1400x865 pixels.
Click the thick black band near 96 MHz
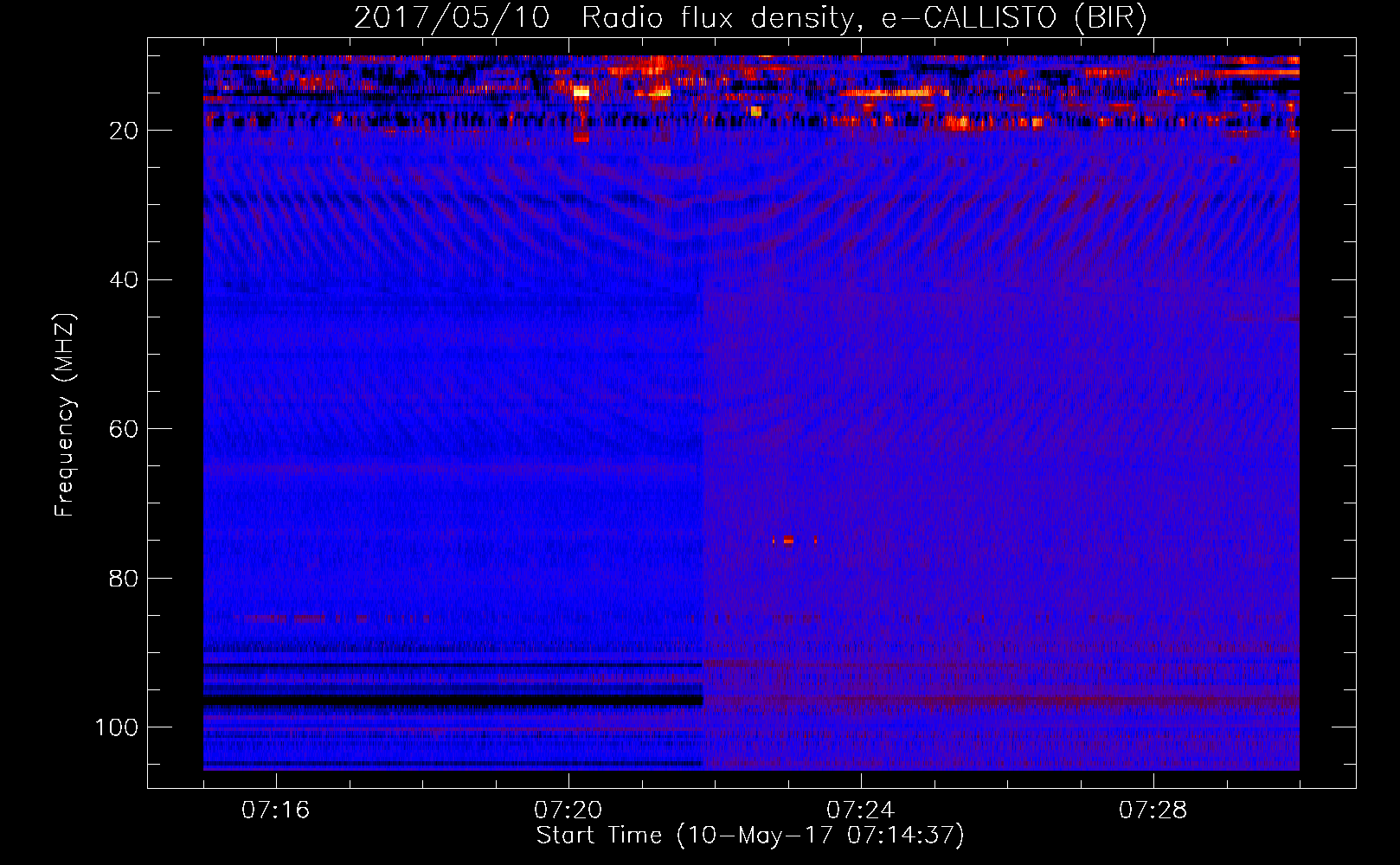pos(453,700)
